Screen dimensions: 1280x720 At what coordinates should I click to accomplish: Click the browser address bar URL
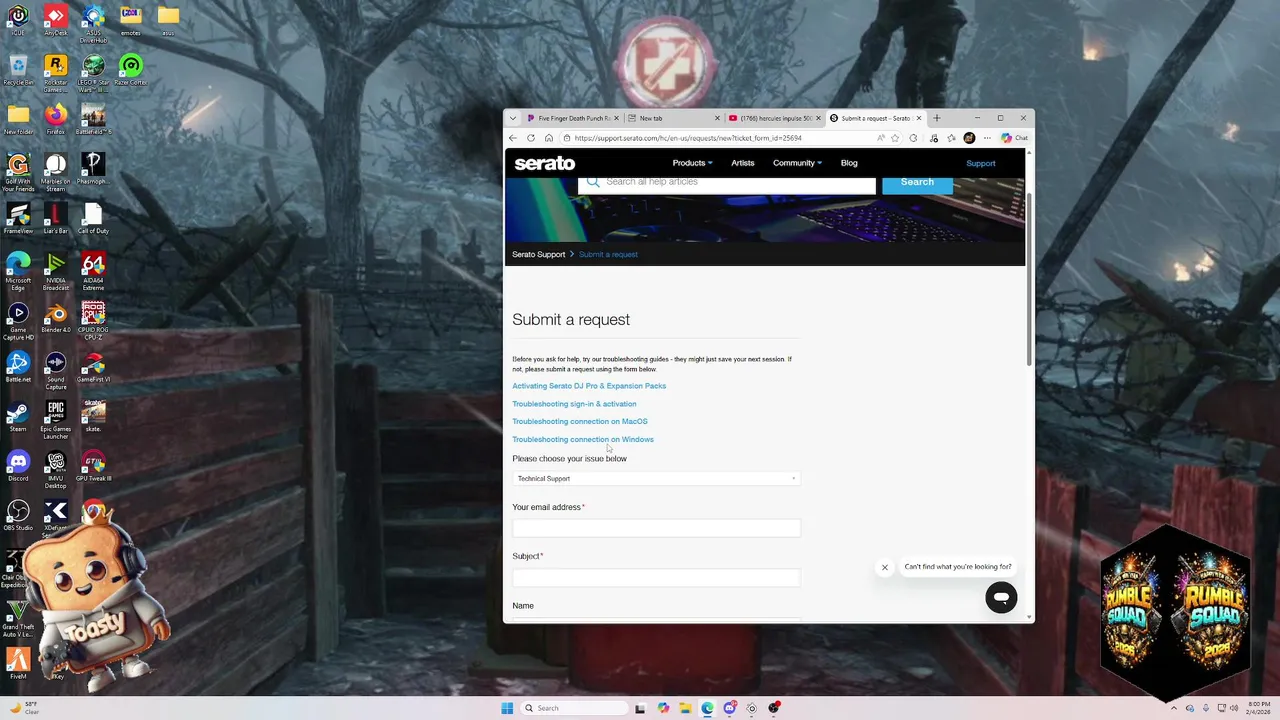[688, 138]
